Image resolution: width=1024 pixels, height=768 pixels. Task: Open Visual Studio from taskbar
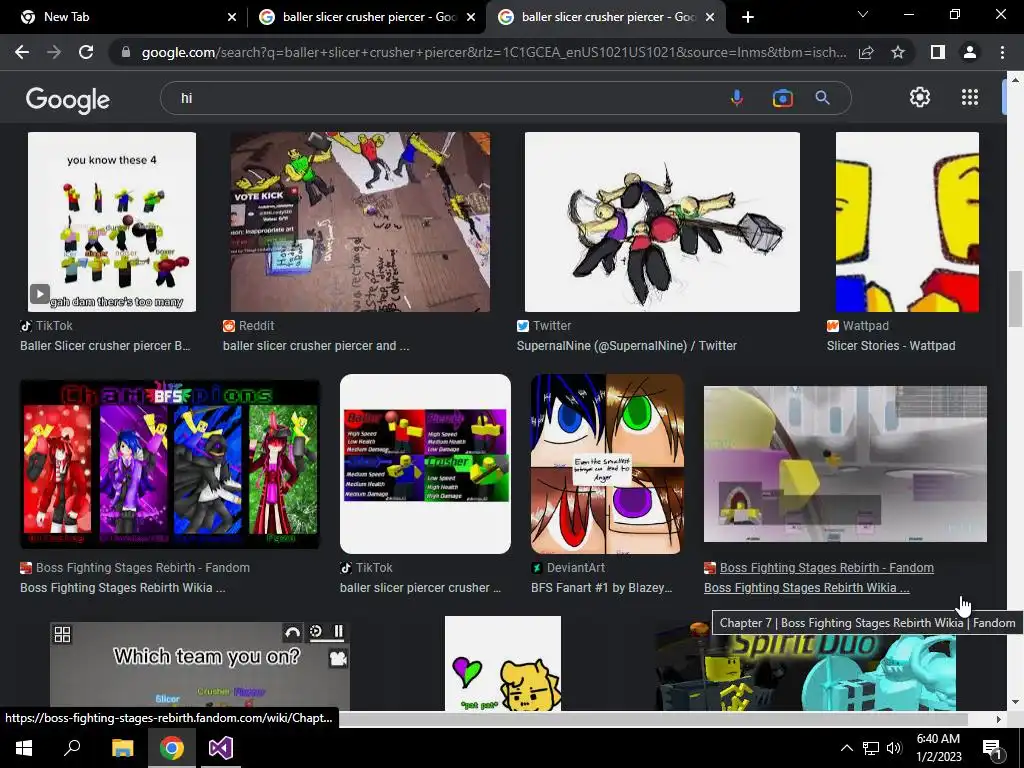pyautogui.click(x=221, y=748)
